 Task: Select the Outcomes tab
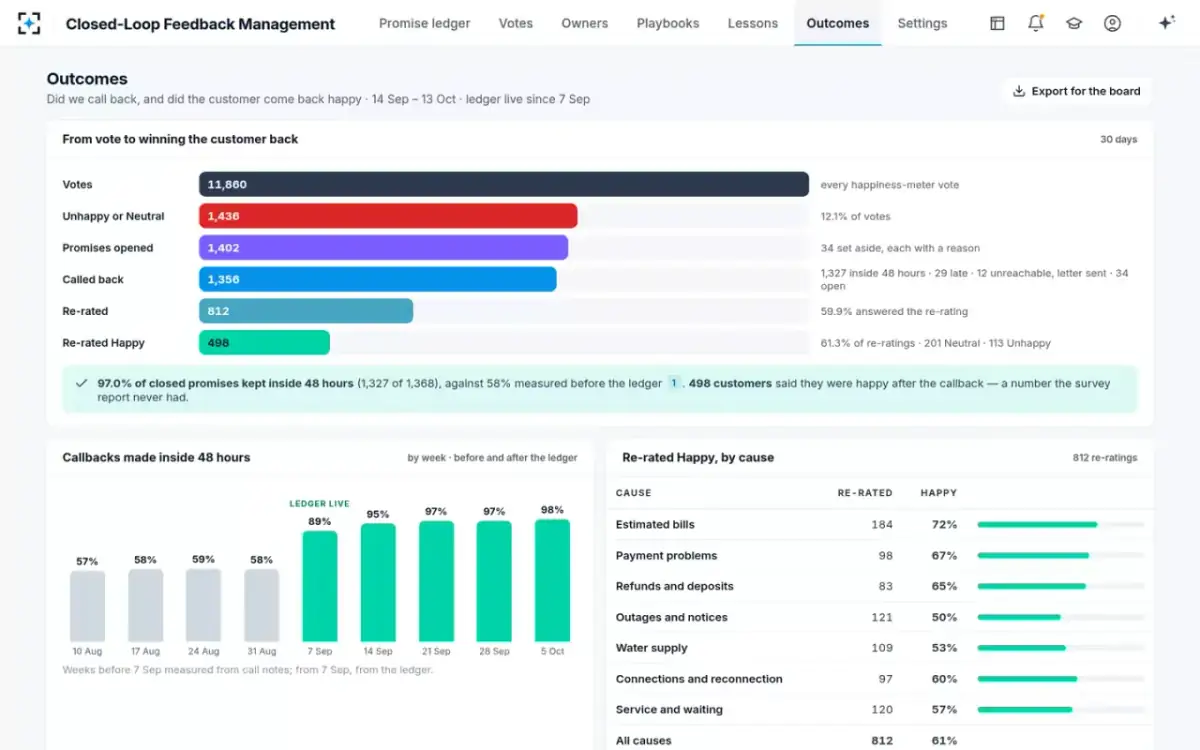tap(838, 23)
